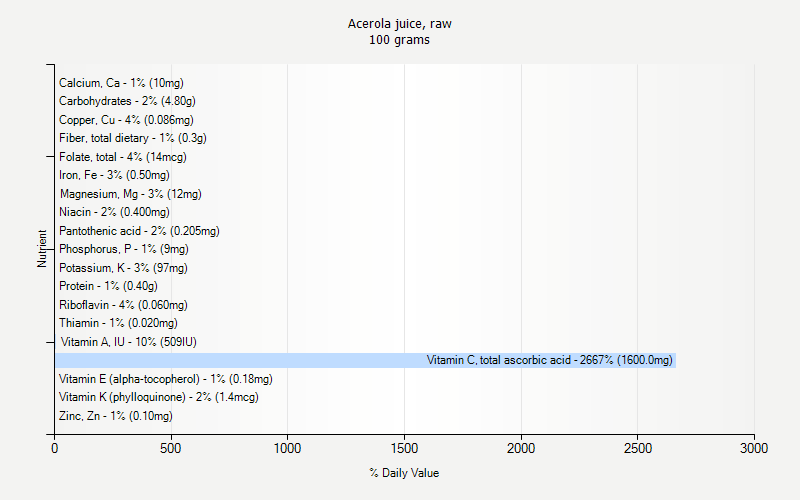Click the 1000 tick label on x-axis

(x=287, y=448)
